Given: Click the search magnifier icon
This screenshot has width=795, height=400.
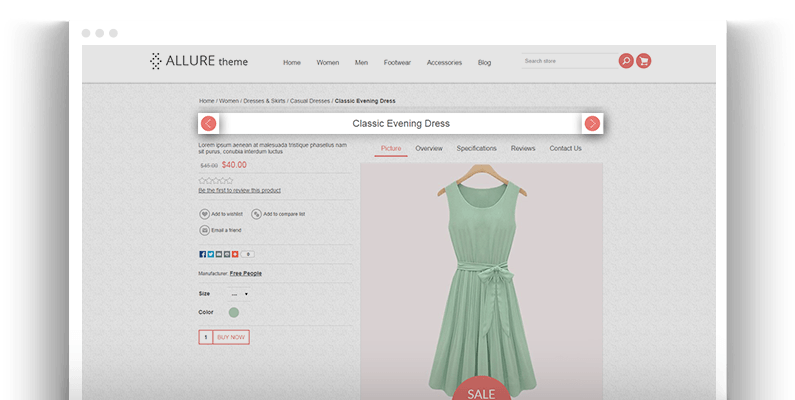Looking at the screenshot, I should pos(626,61).
